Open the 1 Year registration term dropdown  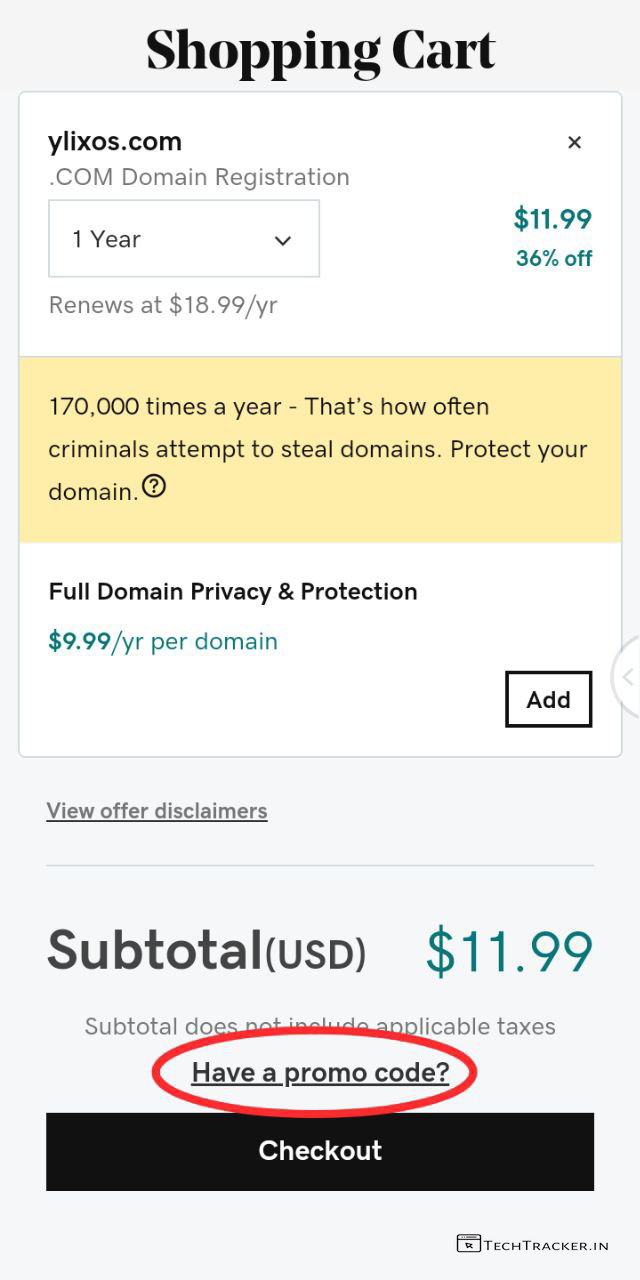tap(183, 239)
